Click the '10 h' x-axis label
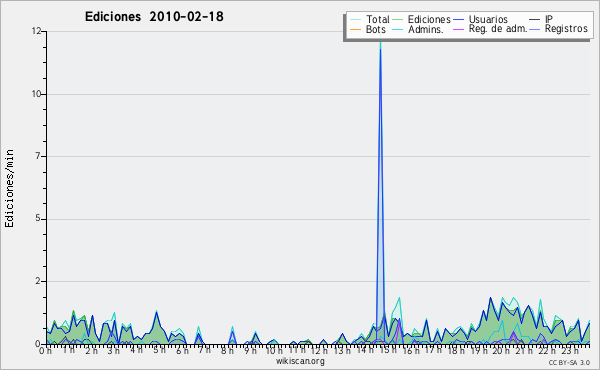 point(274,350)
